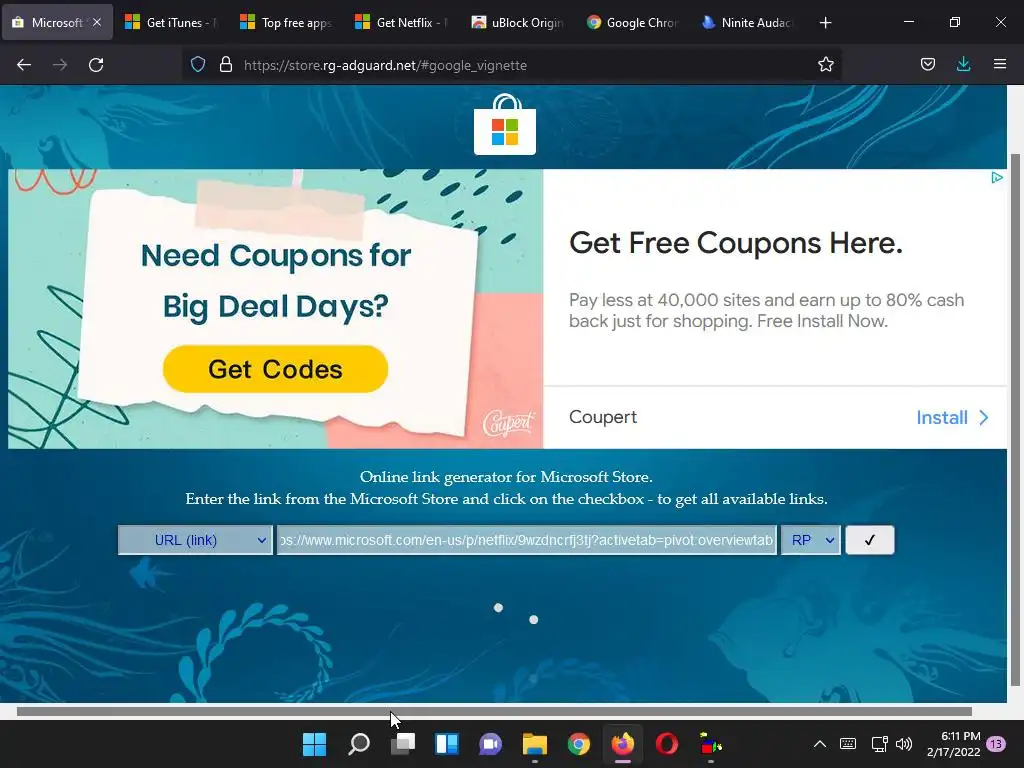View site security padlock info
The image size is (1024, 768).
tap(226, 65)
